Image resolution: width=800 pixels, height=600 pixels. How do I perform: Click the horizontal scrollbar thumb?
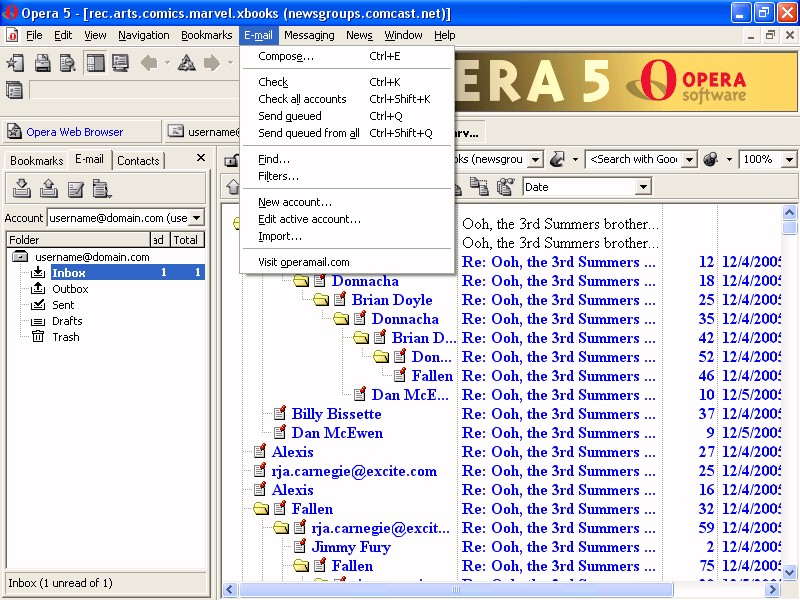(x=457, y=589)
